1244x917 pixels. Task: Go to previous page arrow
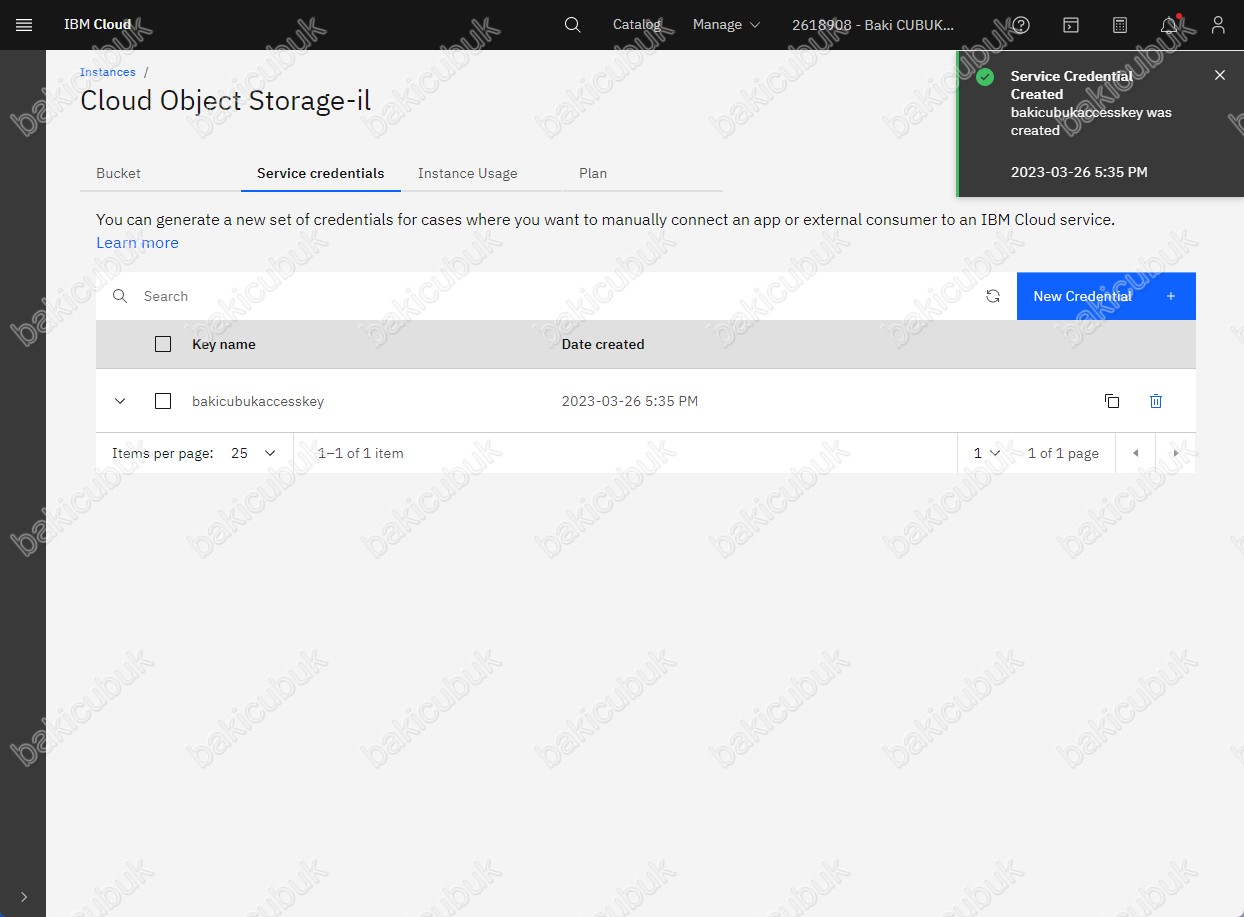click(x=1136, y=453)
